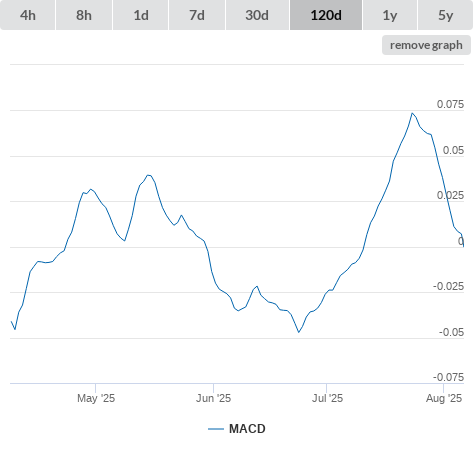Click the May '25 axis label
This screenshot has height=455, width=474.
tap(96, 398)
